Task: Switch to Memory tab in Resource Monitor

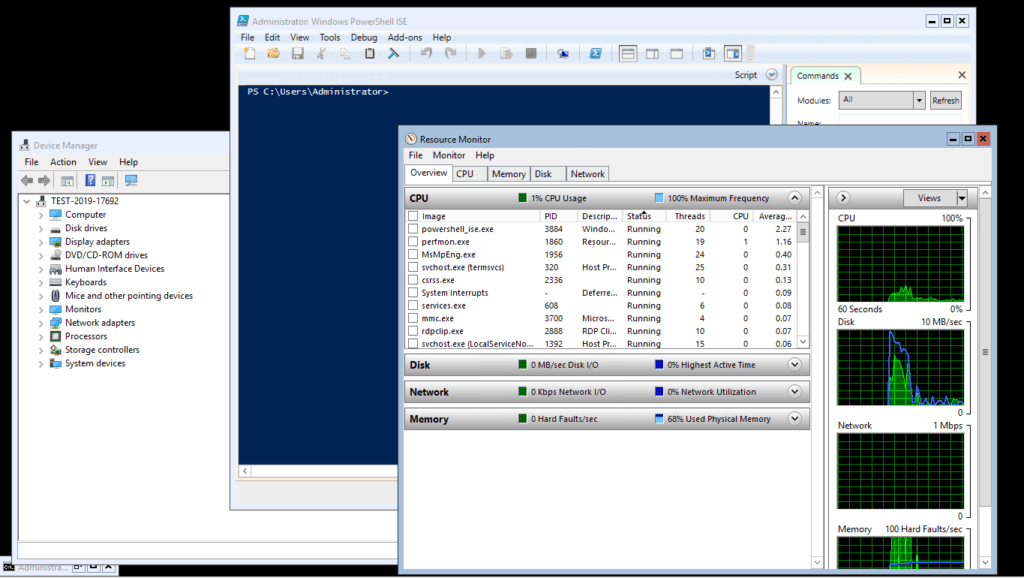Action: (x=508, y=174)
